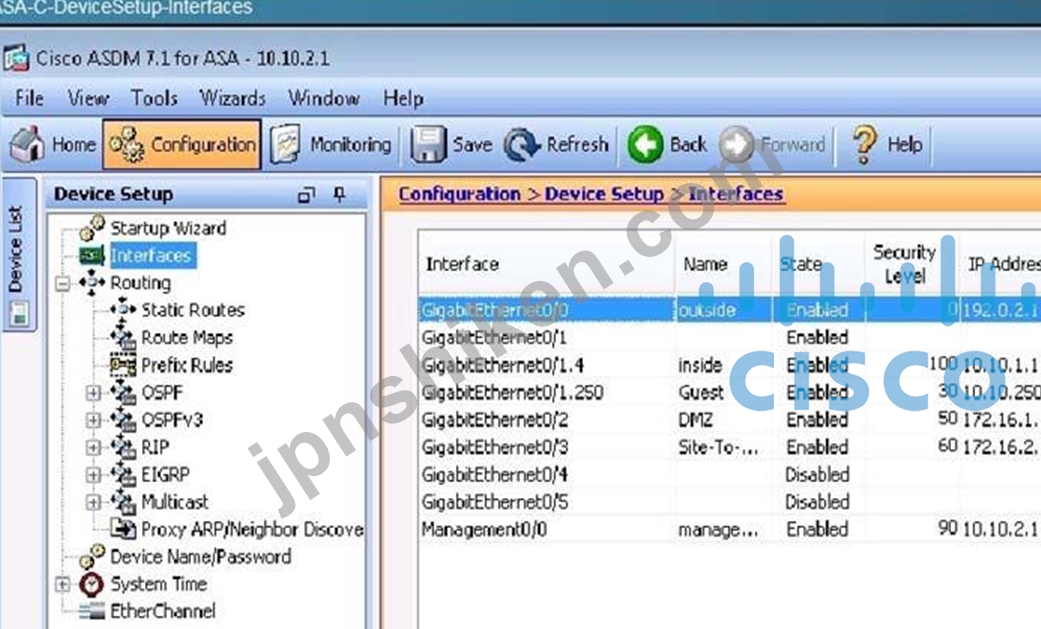Open the File menu
Image resolution: width=1041 pixels, height=629 pixels.
pos(29,98)
